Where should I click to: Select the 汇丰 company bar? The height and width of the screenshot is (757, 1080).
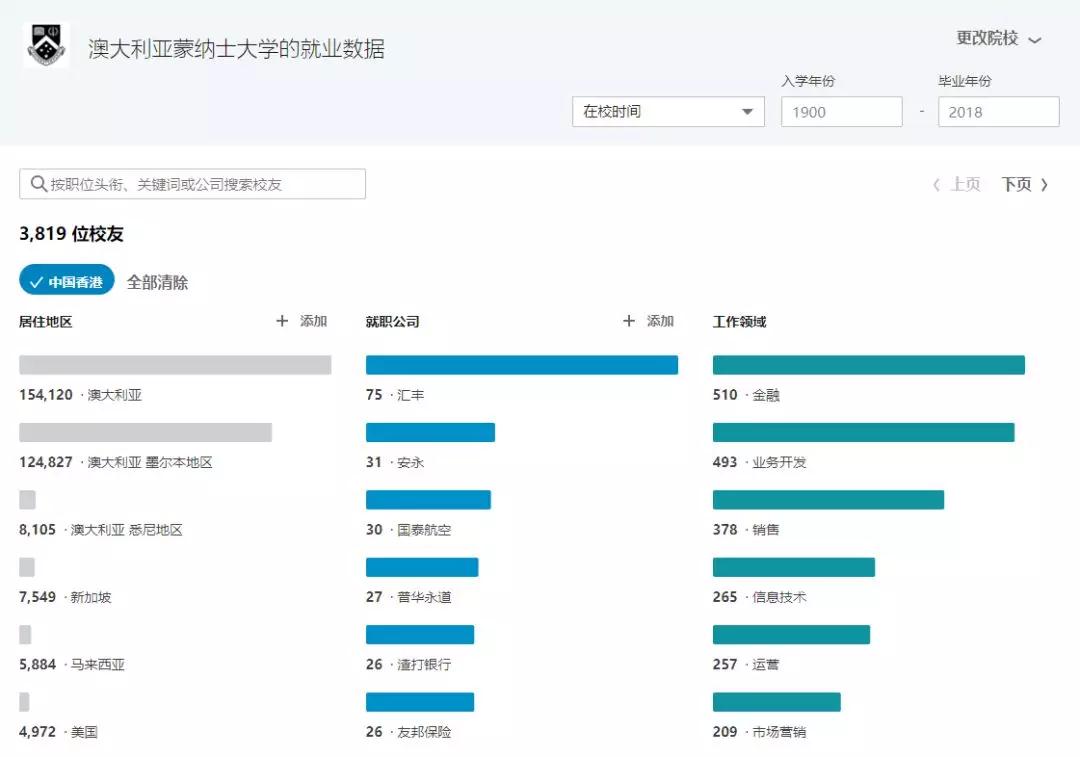pos(521,365)
